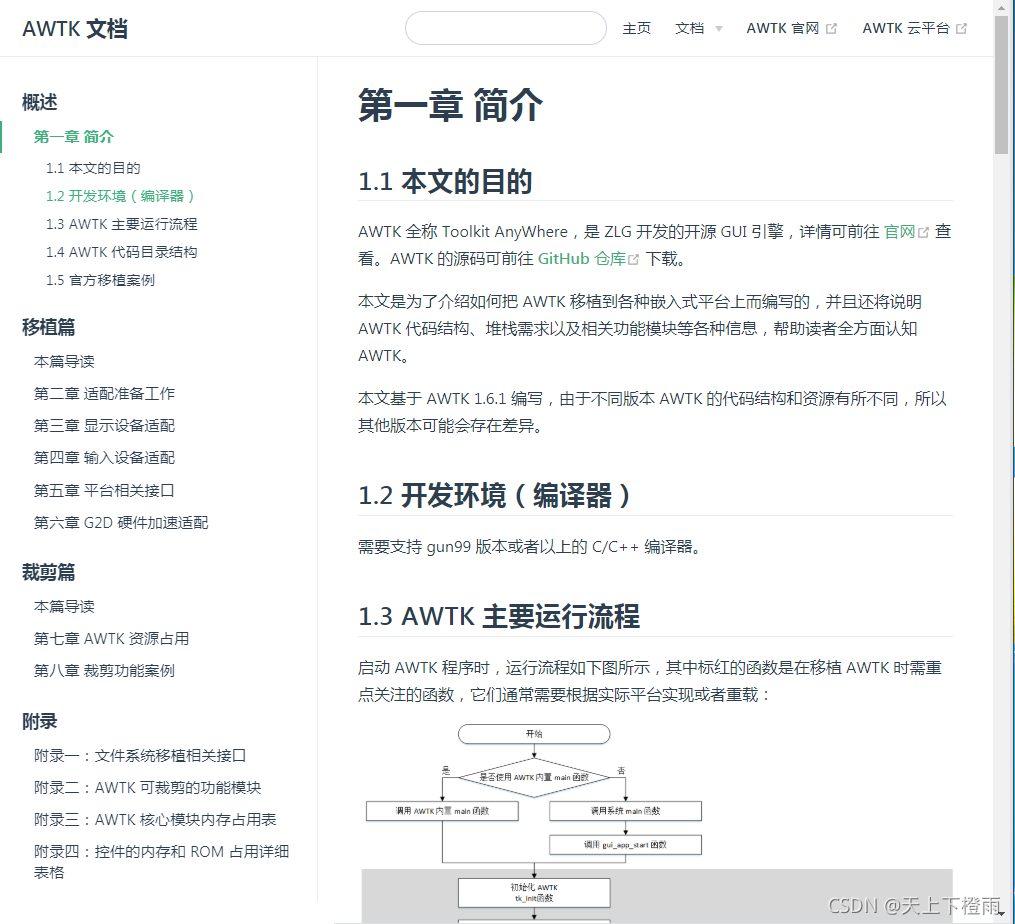Open the 主页 nav item
Screen dimensions: 1015x924
[636, 28]
